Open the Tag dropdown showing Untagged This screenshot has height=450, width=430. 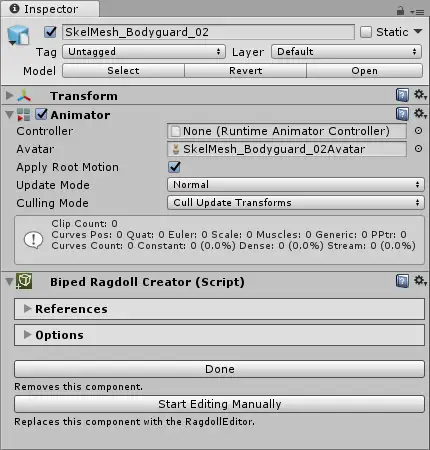(x=144, y=52)
